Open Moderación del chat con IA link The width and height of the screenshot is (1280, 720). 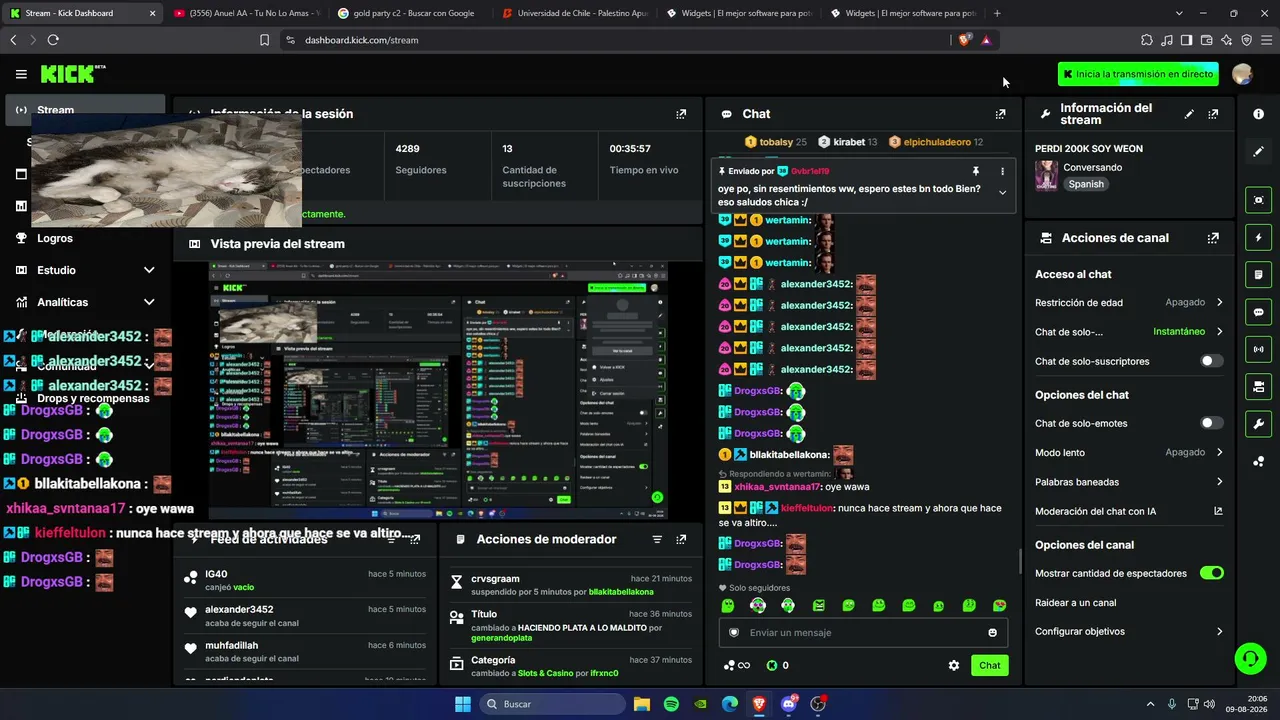1129,511
